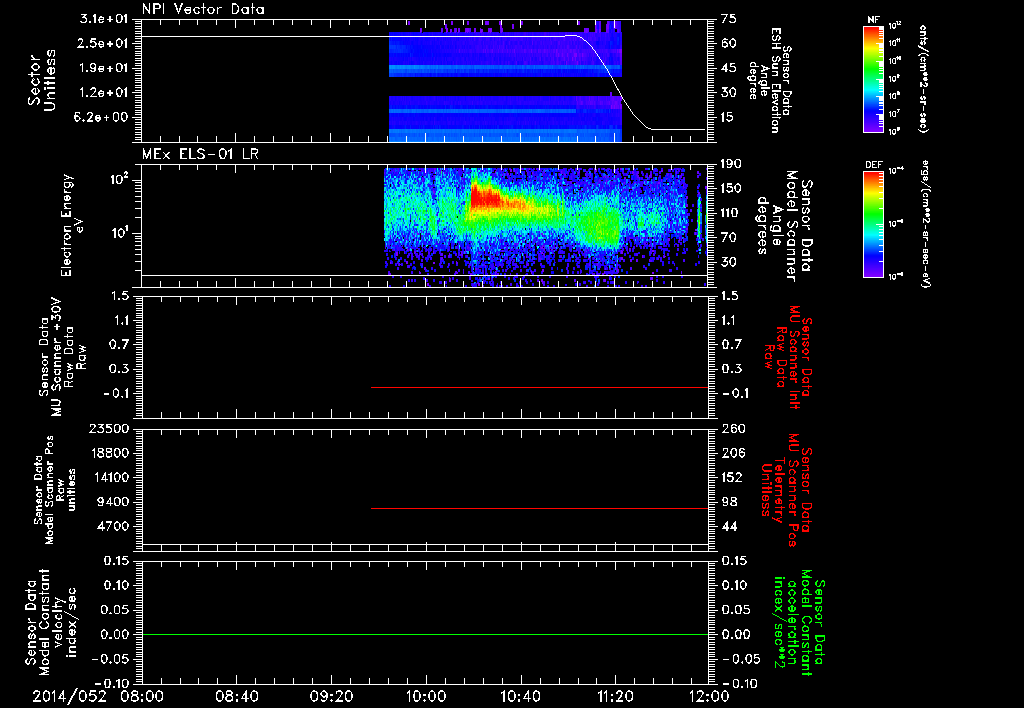
Task: Click the 09:20 time tick label
Action: point(332,696)
